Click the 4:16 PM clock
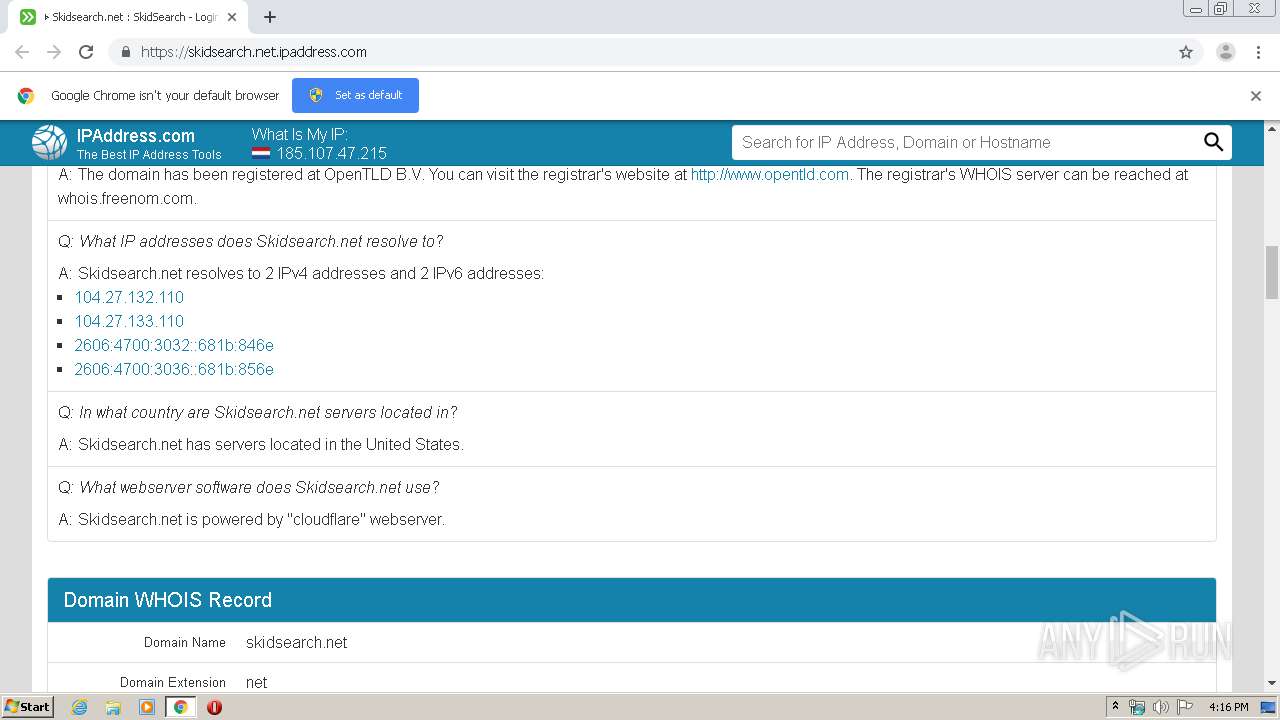 click(1228, 707)
